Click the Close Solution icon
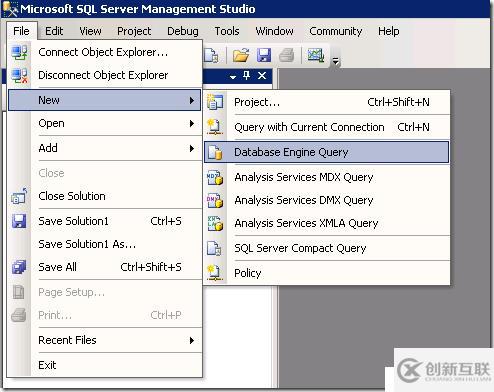 click(19, 196)
